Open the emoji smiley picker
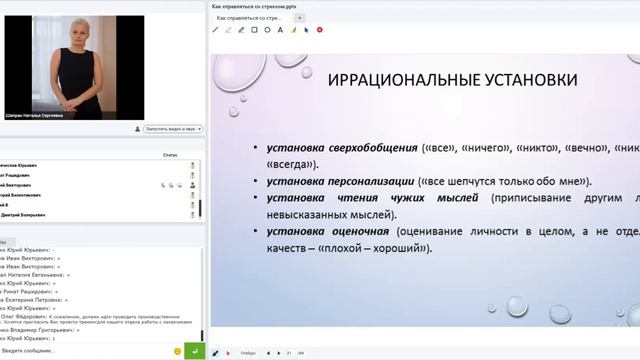This screenshot has height=360, width=640. coord(177,351)
